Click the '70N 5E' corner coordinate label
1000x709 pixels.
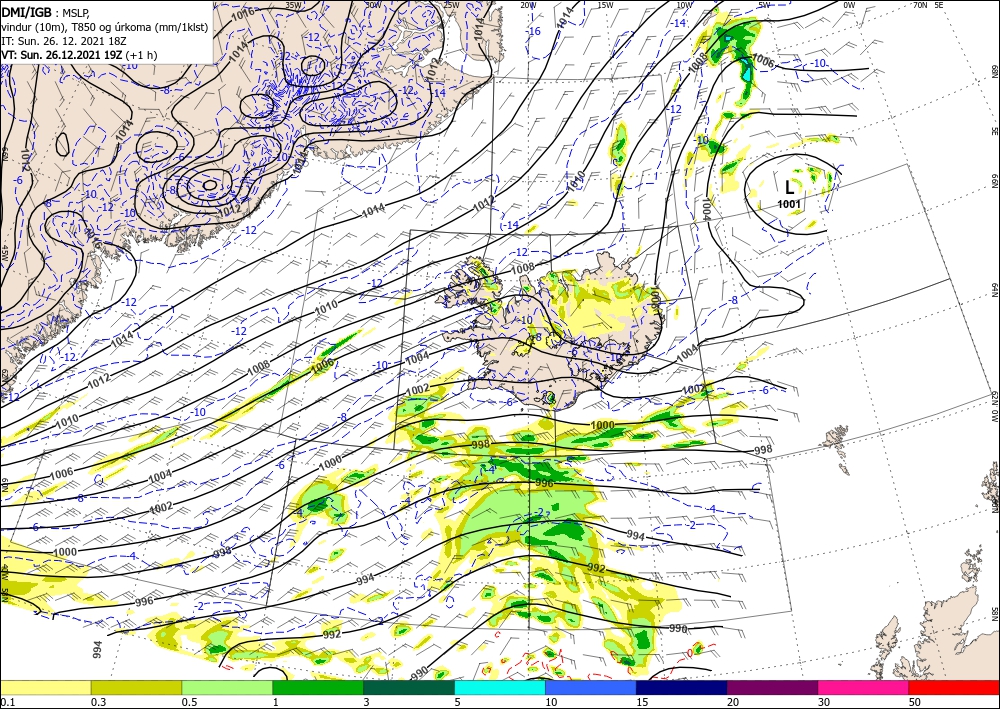pos(928,5)
